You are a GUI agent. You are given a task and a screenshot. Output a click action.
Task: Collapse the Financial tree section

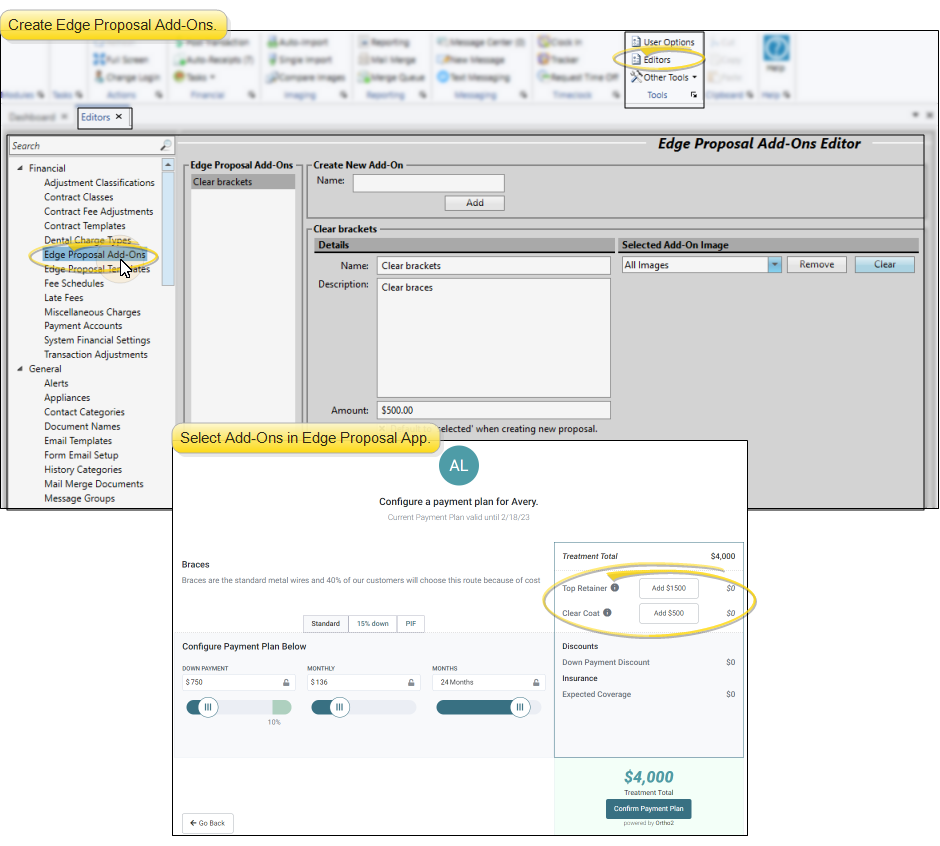coord(20,168)
